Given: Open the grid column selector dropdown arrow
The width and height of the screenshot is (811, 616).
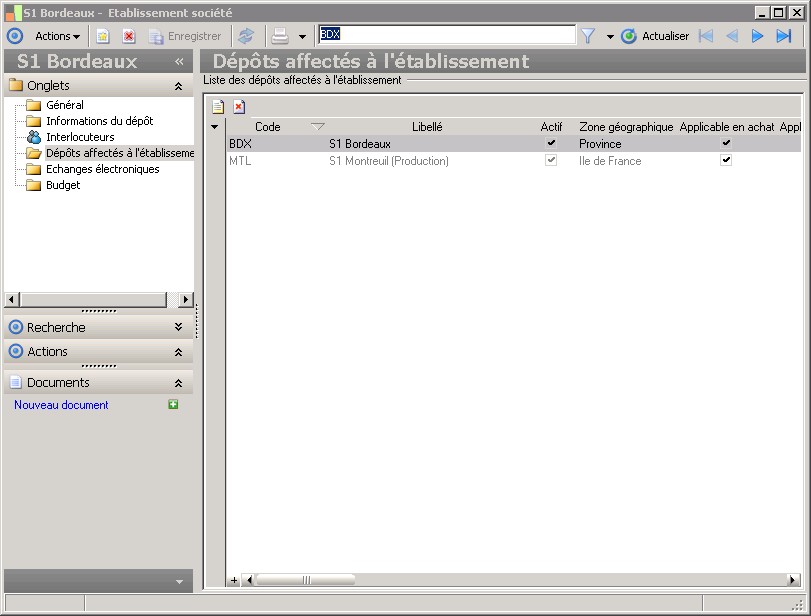Looking at the screenshot, I should coord(215,127).
